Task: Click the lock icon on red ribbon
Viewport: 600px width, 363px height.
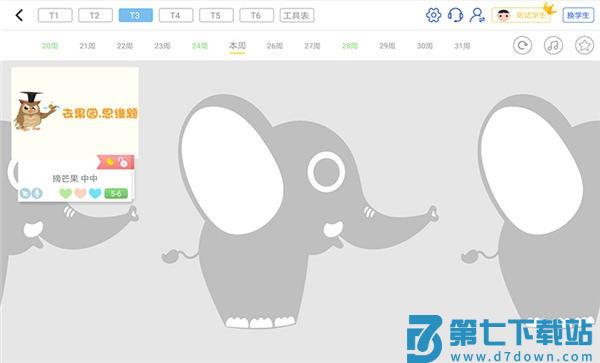Action: (x=123, y=162)
